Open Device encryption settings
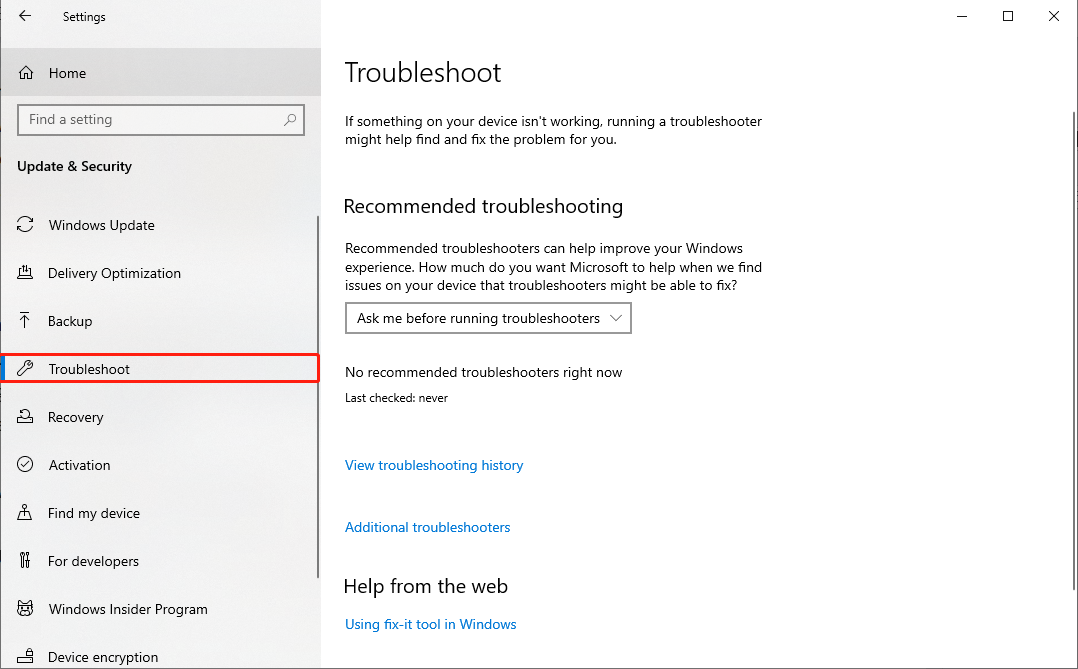This screenshot has width=1078, height=669. click(x=160, y=657)
